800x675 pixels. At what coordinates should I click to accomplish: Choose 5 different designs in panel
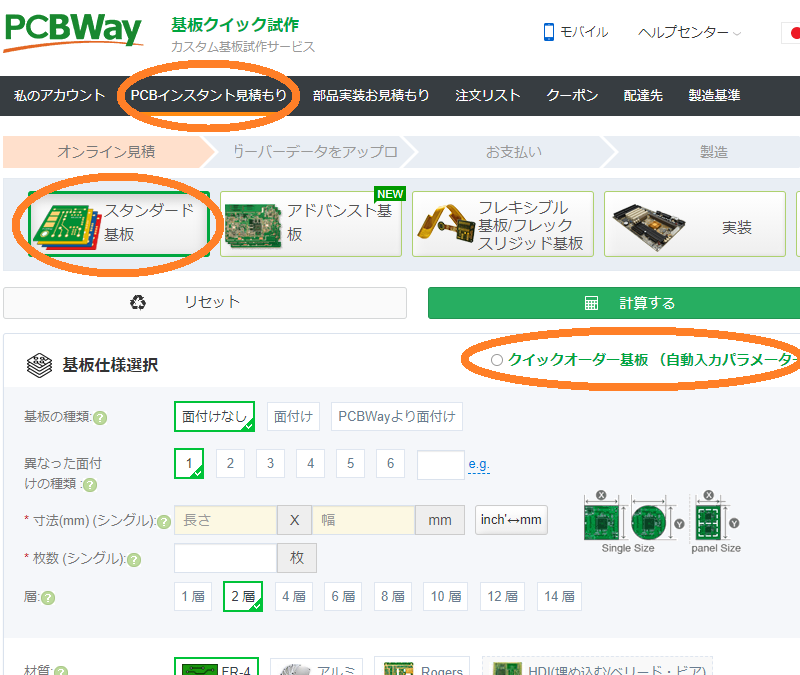coord(351,463)
